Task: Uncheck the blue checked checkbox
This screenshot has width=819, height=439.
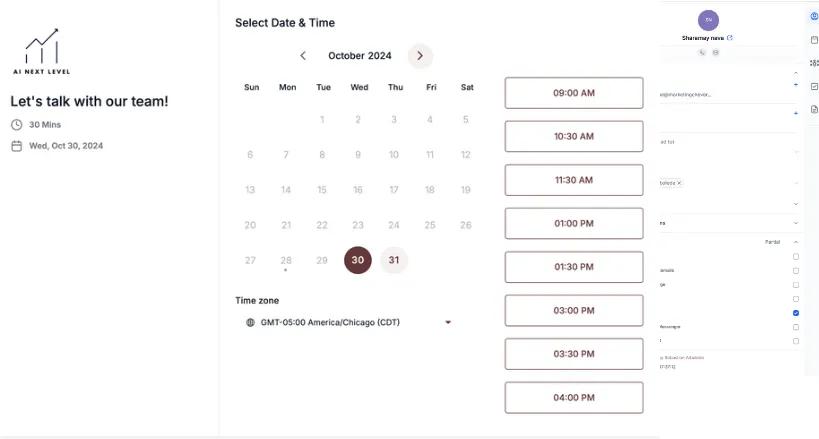Action: 795,313
